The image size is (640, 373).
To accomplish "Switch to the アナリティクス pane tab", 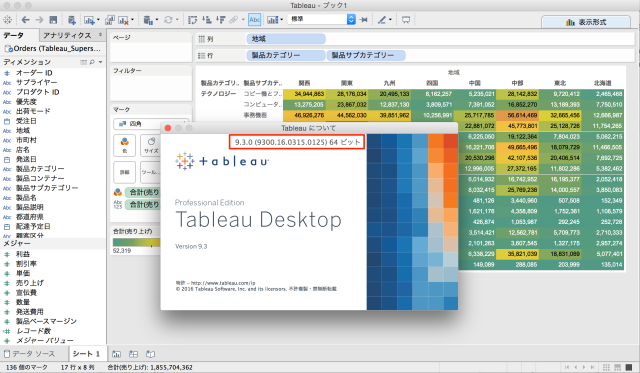I will pos(72,36).
